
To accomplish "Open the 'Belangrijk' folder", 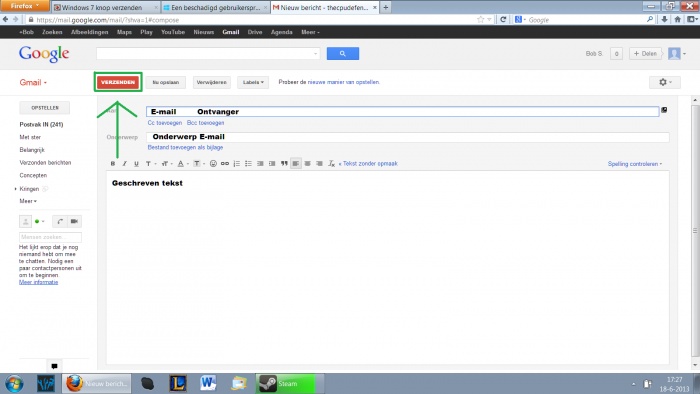I will coord(32,150).
